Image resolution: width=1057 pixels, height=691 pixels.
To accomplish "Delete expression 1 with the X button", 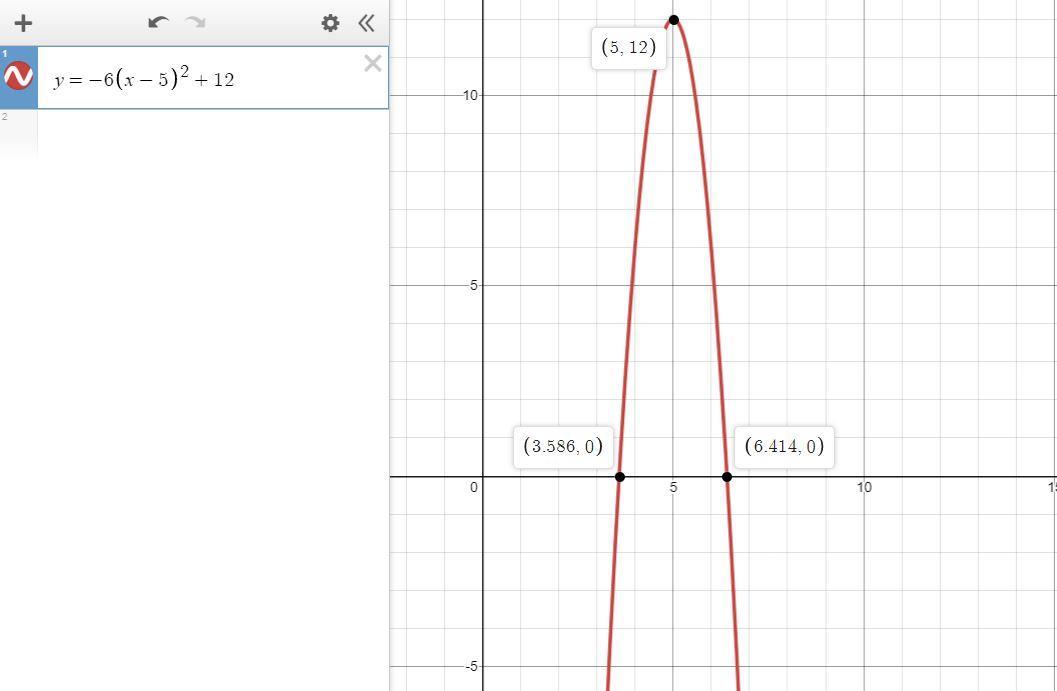I will pos(373,63).
